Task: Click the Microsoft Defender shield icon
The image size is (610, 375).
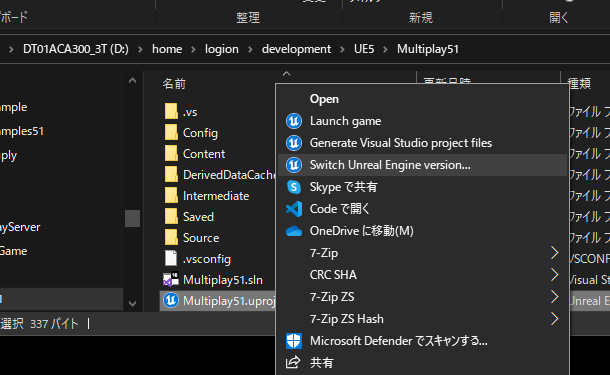Action: click(294, 341)
